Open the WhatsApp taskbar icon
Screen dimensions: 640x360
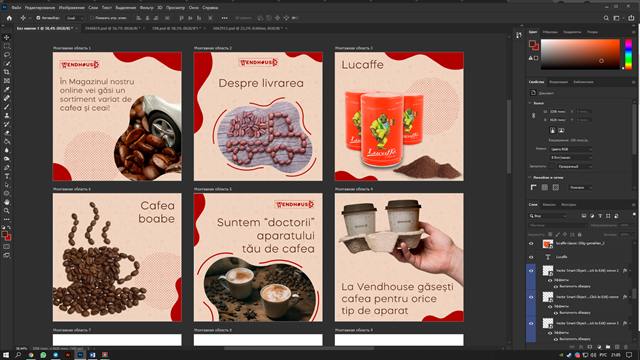pyautogui.click(x=43, y=355)
